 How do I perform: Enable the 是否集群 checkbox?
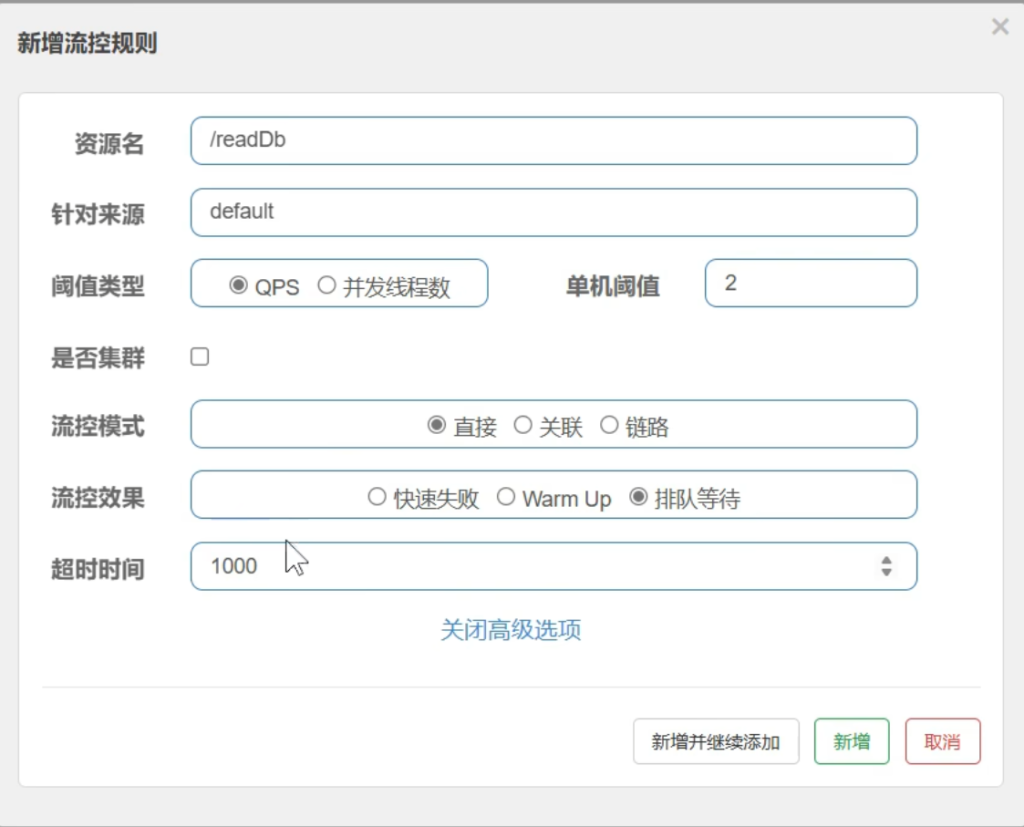pyautogui.click(x=200, y=356)
